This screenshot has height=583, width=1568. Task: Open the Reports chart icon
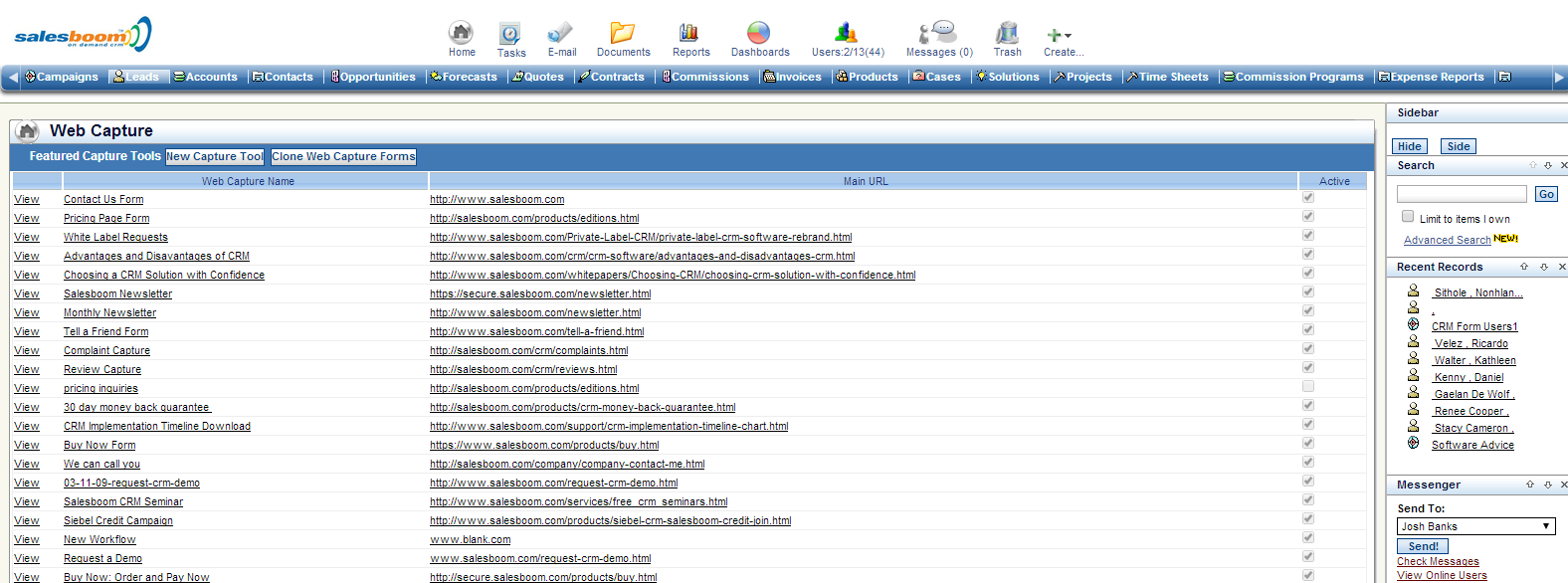[x=689, y=33]
